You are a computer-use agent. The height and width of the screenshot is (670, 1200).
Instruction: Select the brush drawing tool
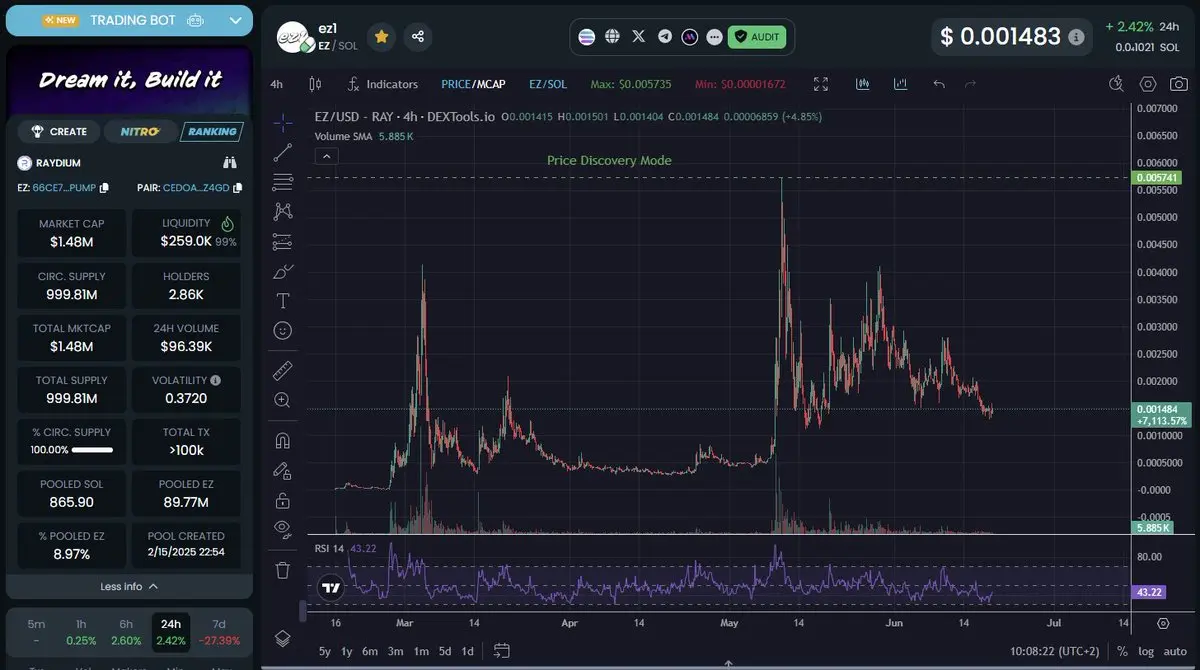282,271
